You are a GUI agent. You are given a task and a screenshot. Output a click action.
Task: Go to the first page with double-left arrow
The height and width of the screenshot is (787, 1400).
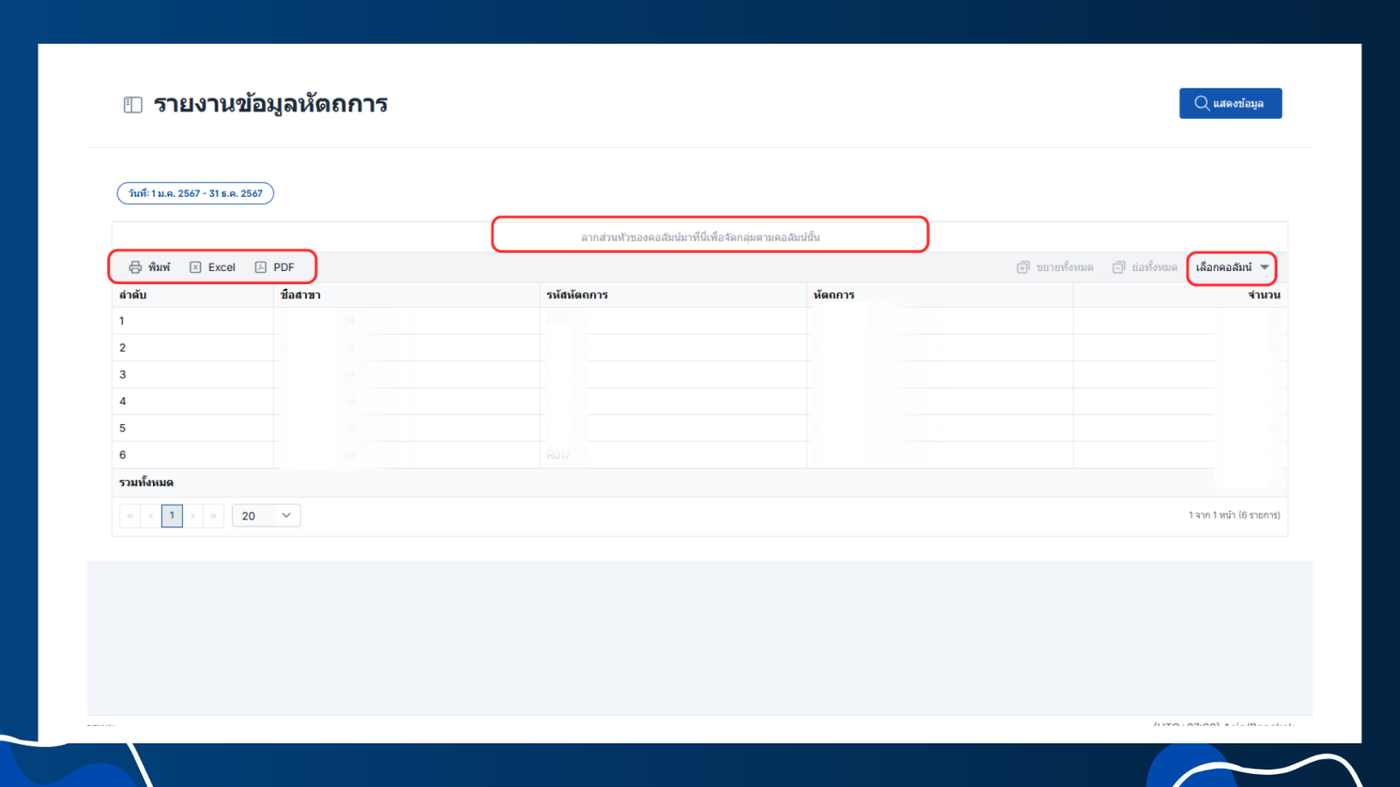pos(130,516)
